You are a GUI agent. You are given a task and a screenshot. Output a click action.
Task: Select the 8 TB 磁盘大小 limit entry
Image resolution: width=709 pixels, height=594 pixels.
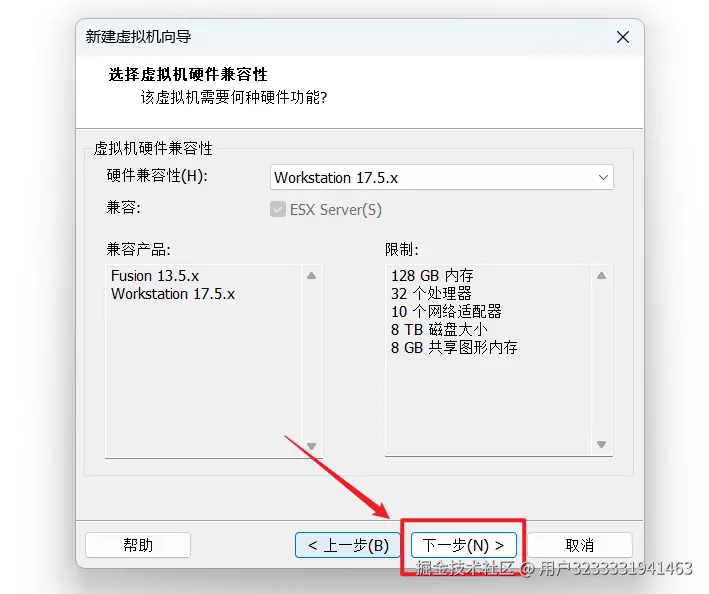[x=440, y=330]
